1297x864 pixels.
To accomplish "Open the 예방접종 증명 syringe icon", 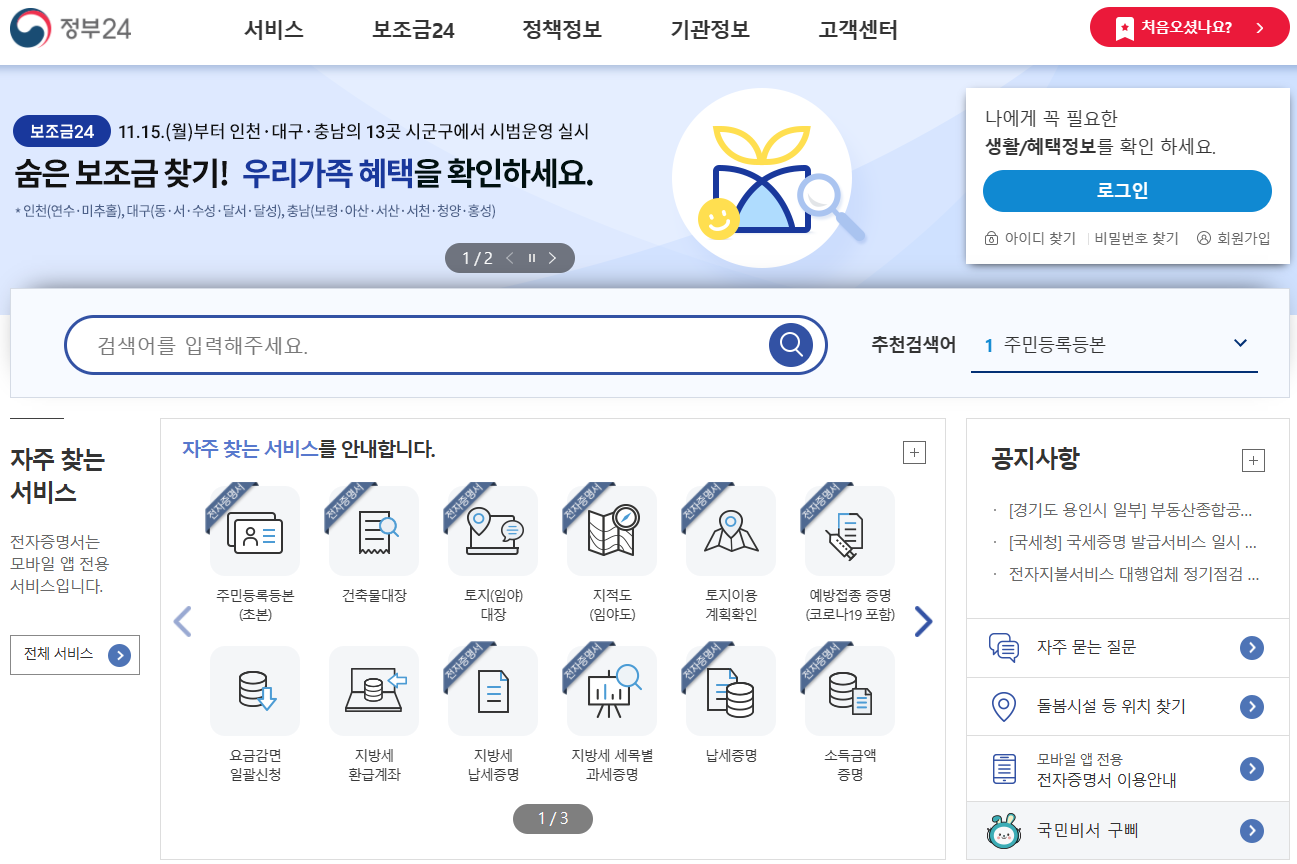I will tap(850, 531).
